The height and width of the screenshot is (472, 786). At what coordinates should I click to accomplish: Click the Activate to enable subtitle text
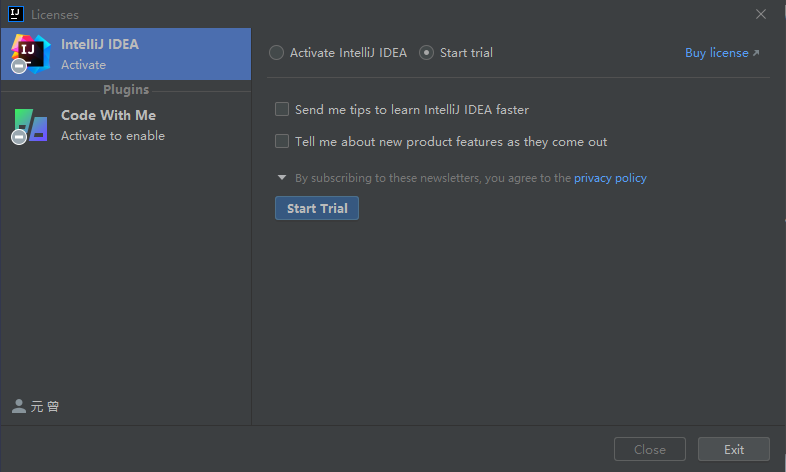113,136
